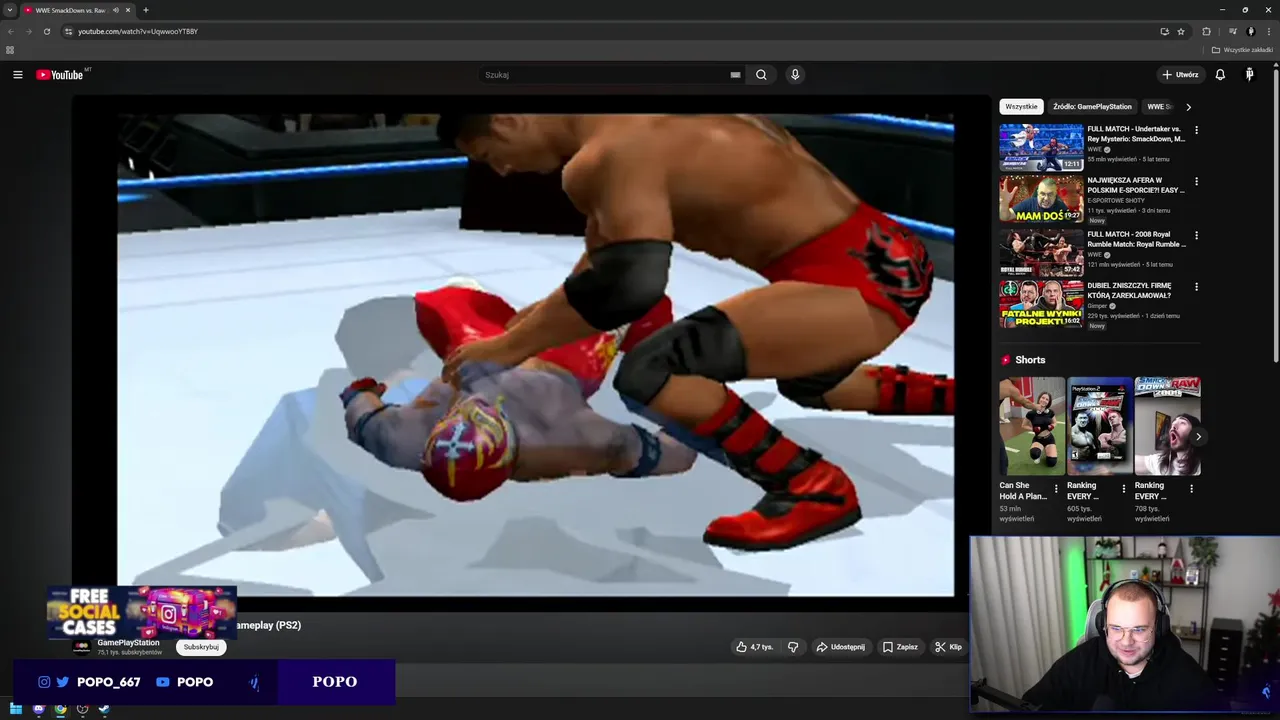The image size is (1280, 720).
Task: Open the Gimper channel link
Action: [x=1098, y=305]
